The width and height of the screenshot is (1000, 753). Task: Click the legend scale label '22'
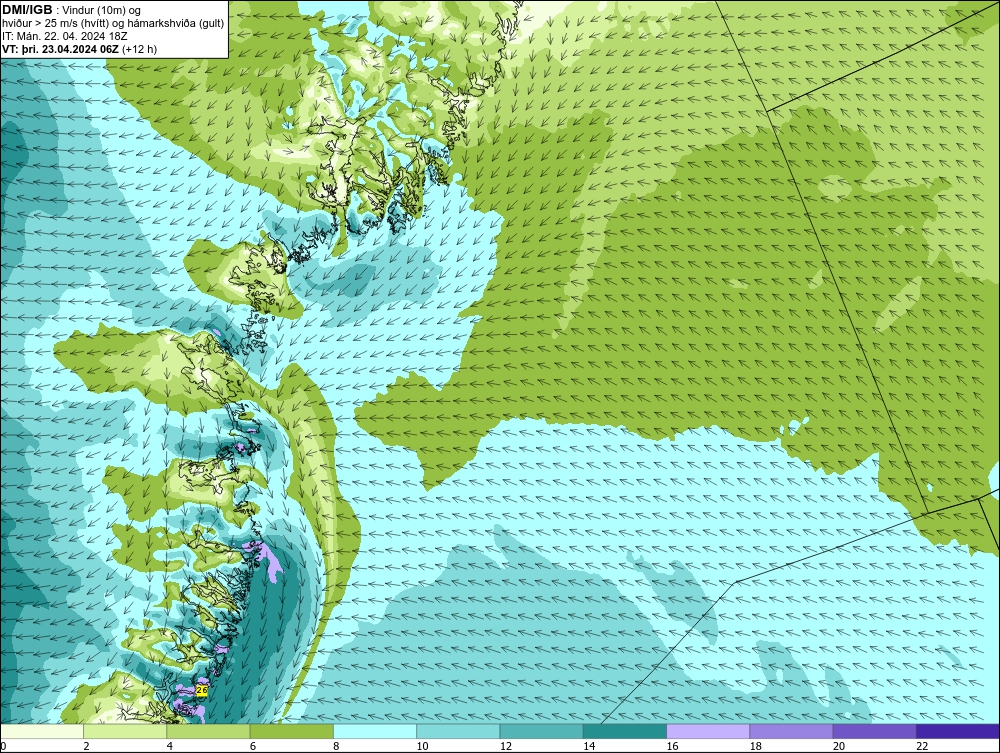(x=922, y=746)
